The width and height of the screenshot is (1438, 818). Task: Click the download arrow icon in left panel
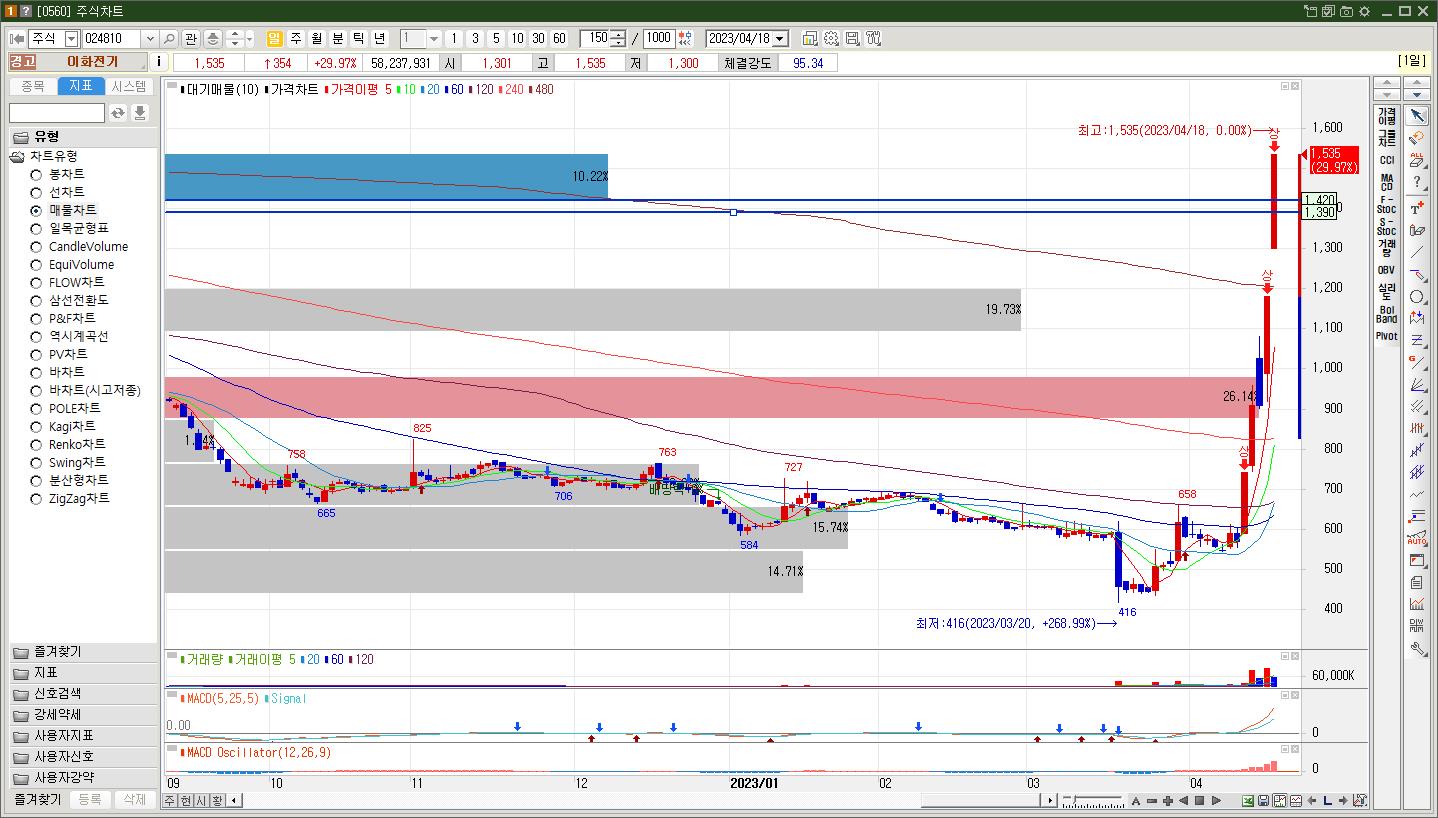140,113
